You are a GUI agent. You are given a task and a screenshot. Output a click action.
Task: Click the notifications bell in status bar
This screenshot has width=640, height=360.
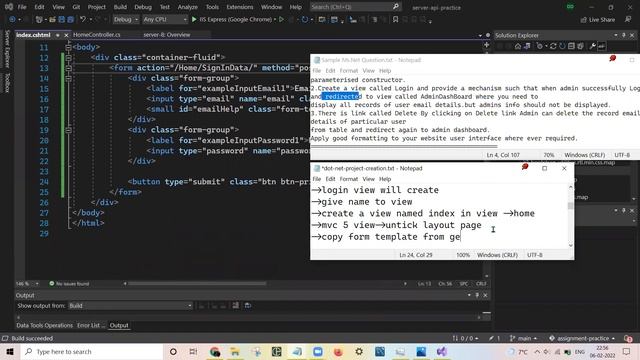click(x=628, y=338)
